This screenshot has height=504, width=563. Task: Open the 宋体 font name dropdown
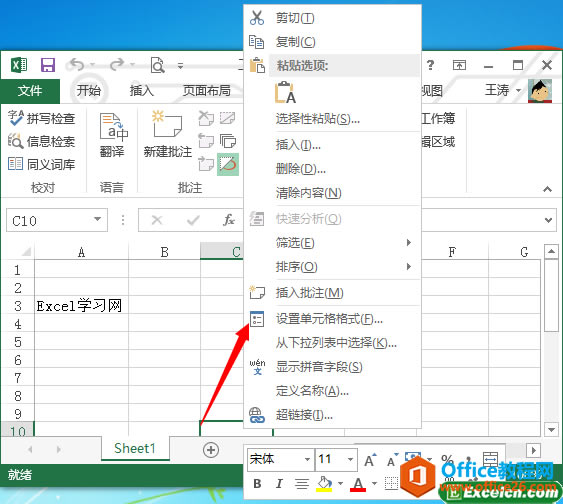click(307, 459)
